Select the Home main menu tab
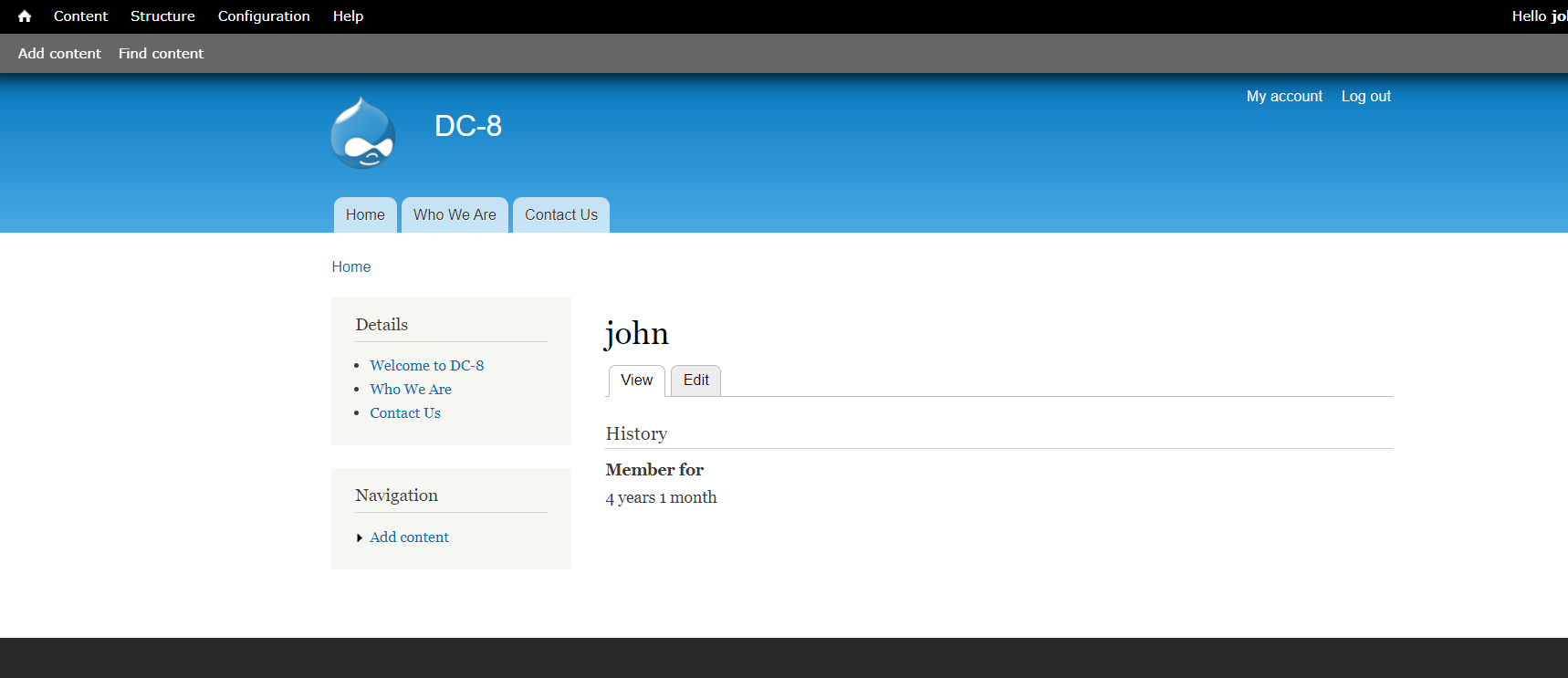This screenshot has width=1568, height=678. click(365, 215)
